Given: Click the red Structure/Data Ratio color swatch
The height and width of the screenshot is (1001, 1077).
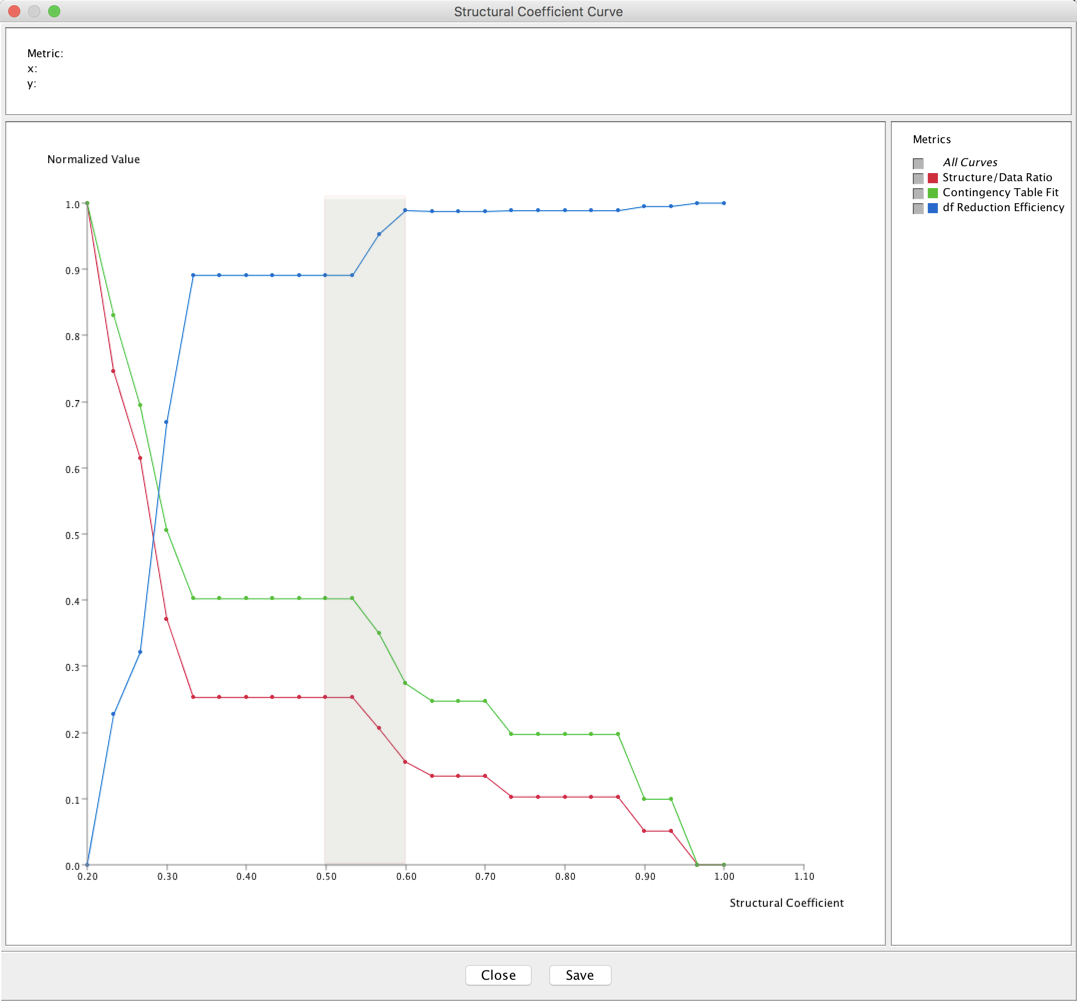Looking at the screenshot, I should point(933,178).
